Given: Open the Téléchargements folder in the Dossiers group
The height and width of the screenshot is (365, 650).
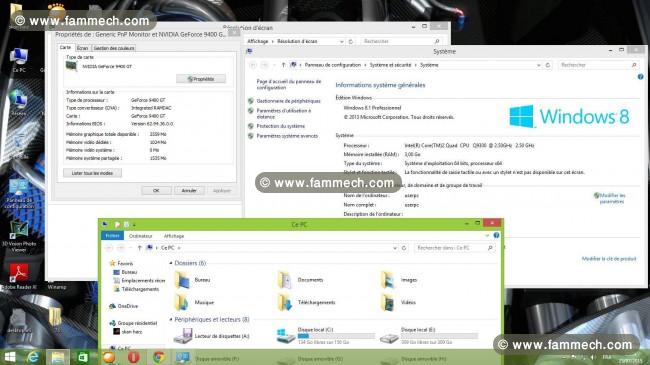Looking at the screenshot, I should tap(306, 302).
